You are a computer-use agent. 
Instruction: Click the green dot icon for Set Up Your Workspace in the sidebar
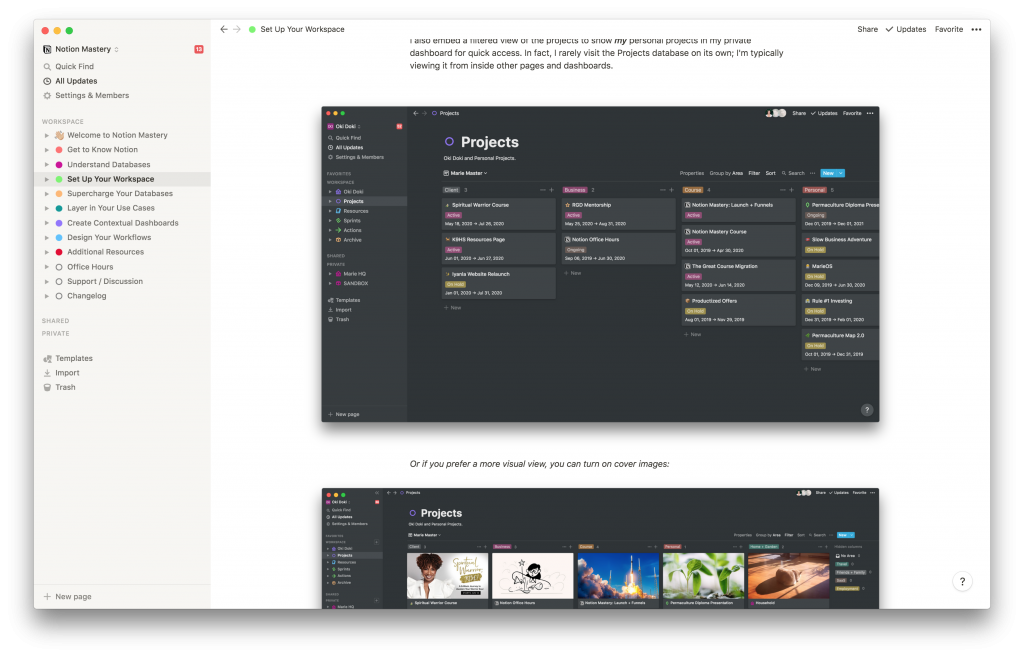59,179
